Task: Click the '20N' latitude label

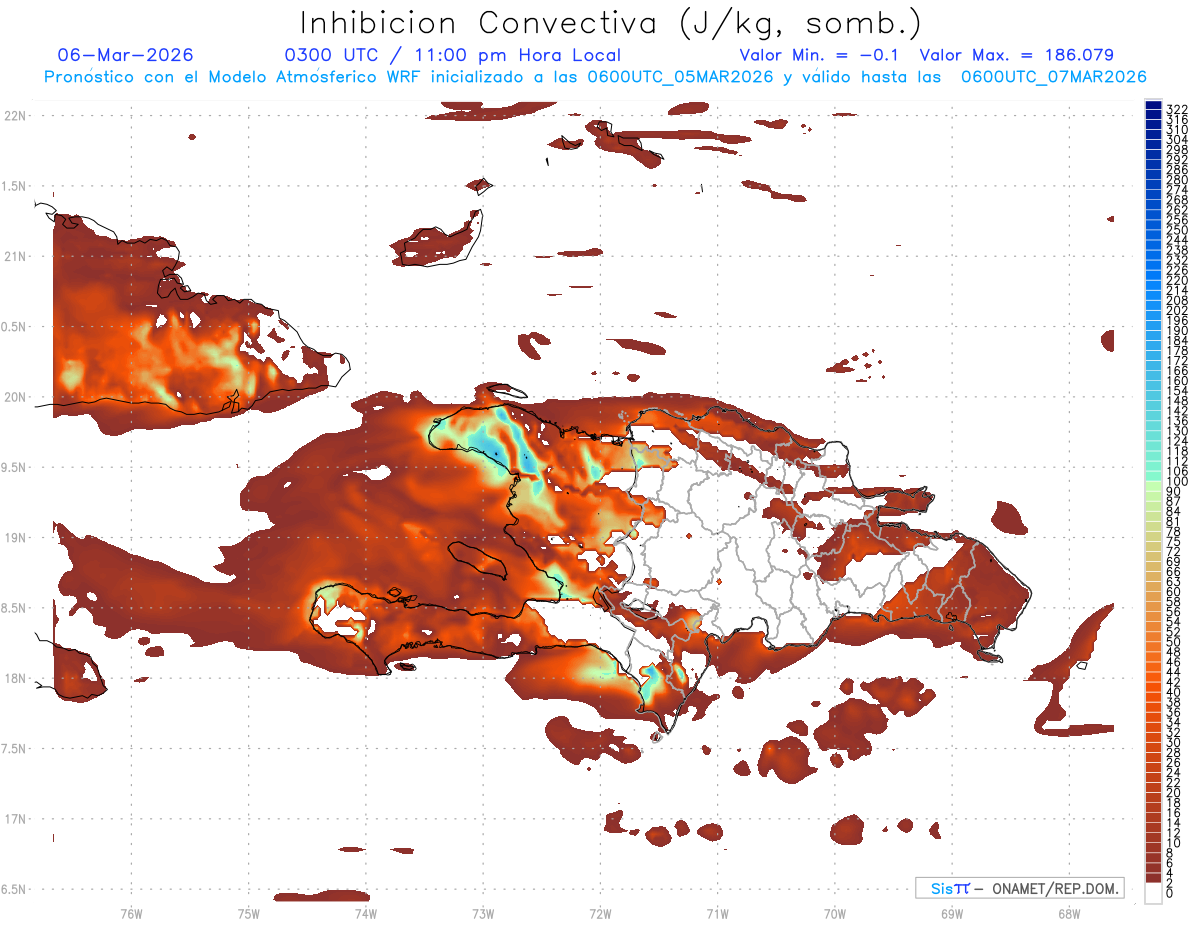Action: click(x=15, y=397)
